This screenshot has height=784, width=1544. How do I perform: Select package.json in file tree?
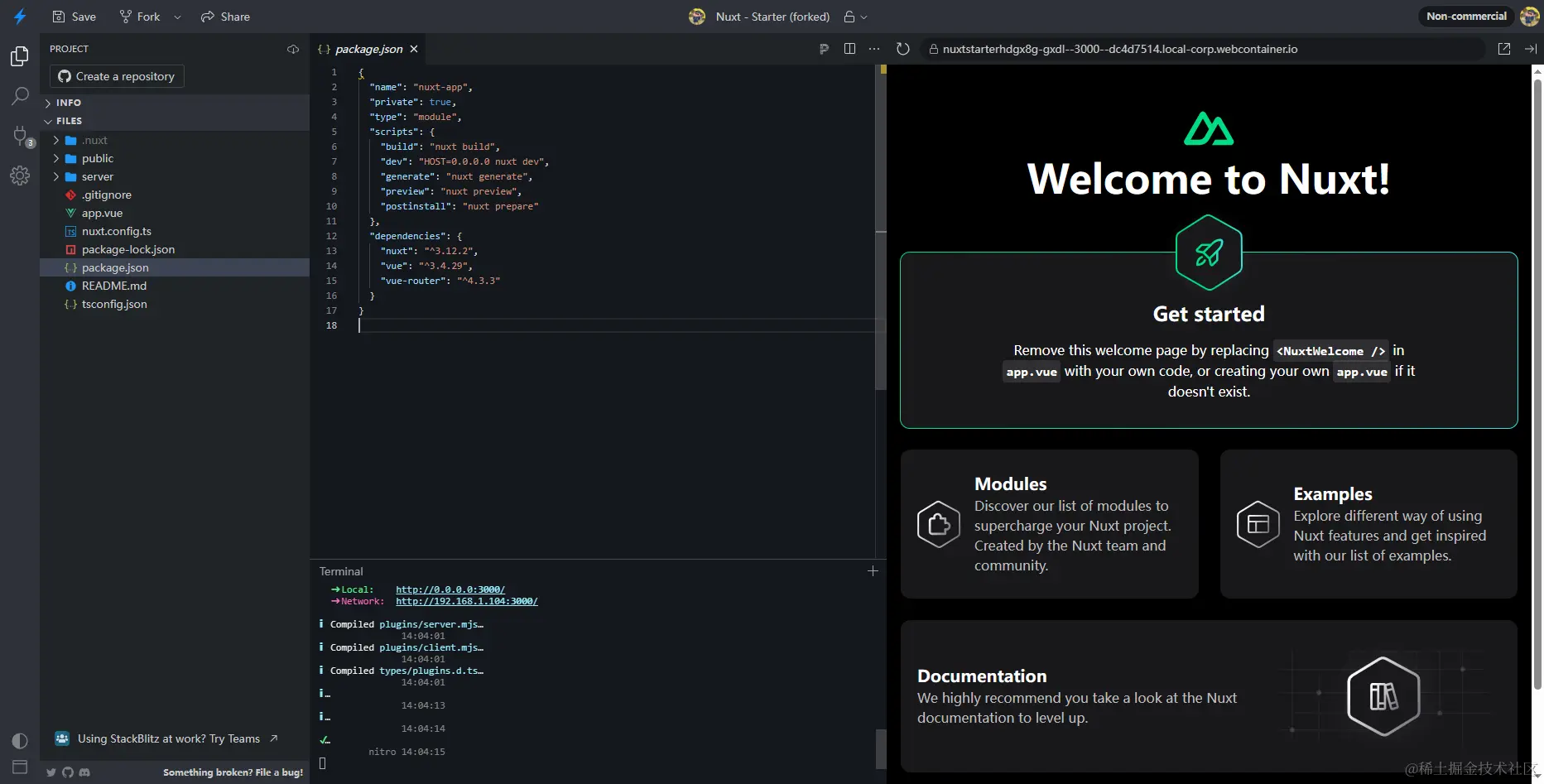point(176,267)
